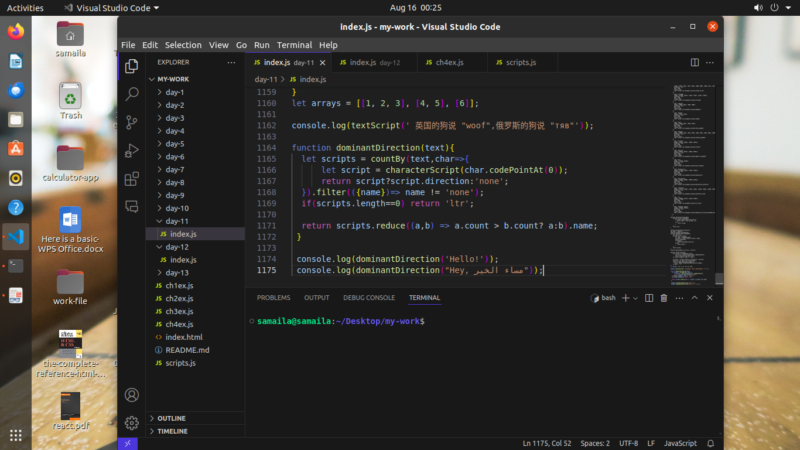Image resolution: width=800 pixels, height=450 pixels.
Task: Open the Selection menu
Action: coord(183,45)
